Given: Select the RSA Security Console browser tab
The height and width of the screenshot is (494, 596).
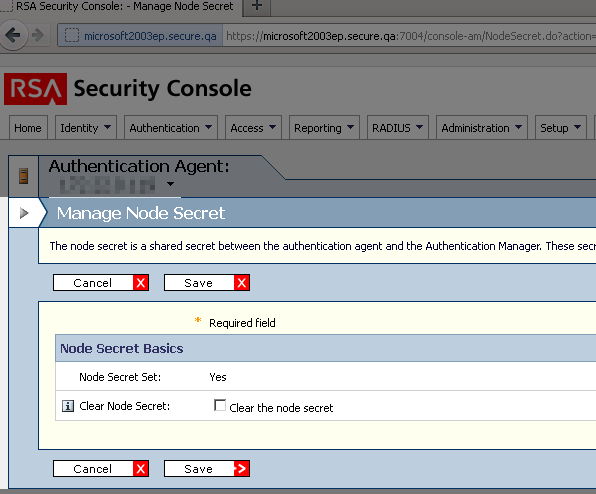Looking at the screenshot, I should (x=120, y=6).
